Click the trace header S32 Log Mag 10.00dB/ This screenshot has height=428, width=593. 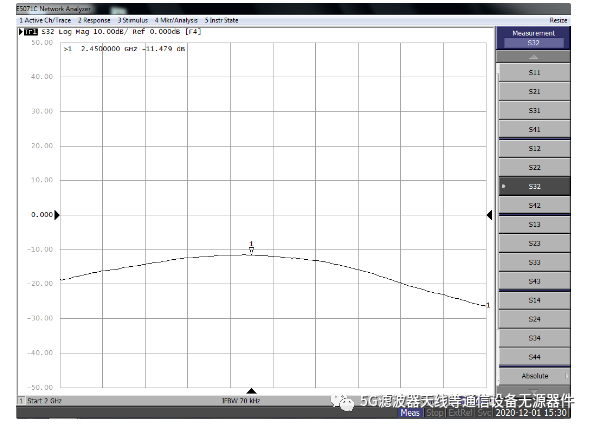[84, 32]
